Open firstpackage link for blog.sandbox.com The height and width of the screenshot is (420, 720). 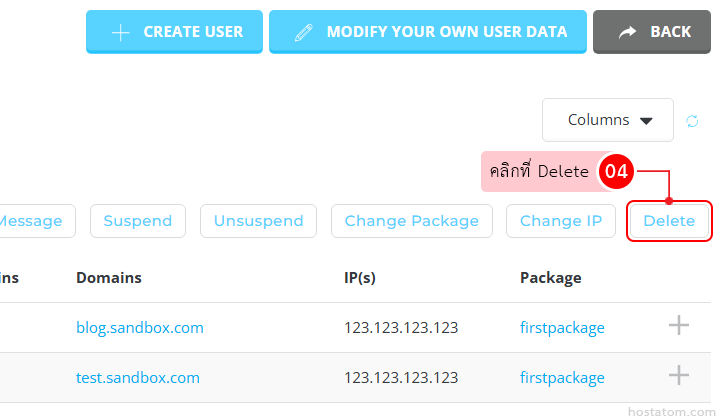click(x=562, y=327)
